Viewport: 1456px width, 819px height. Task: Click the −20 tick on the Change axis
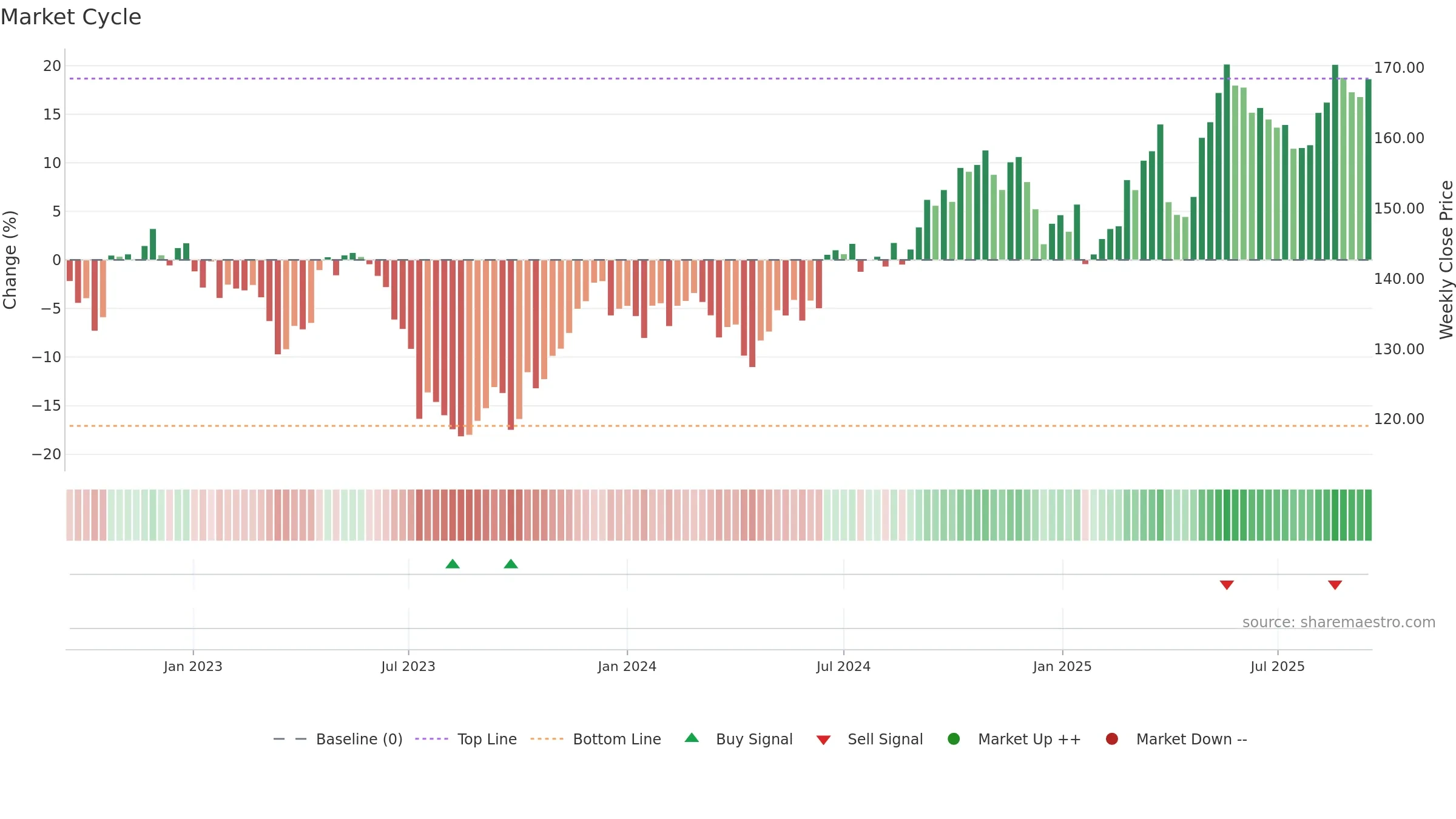(x=47, y=454)
